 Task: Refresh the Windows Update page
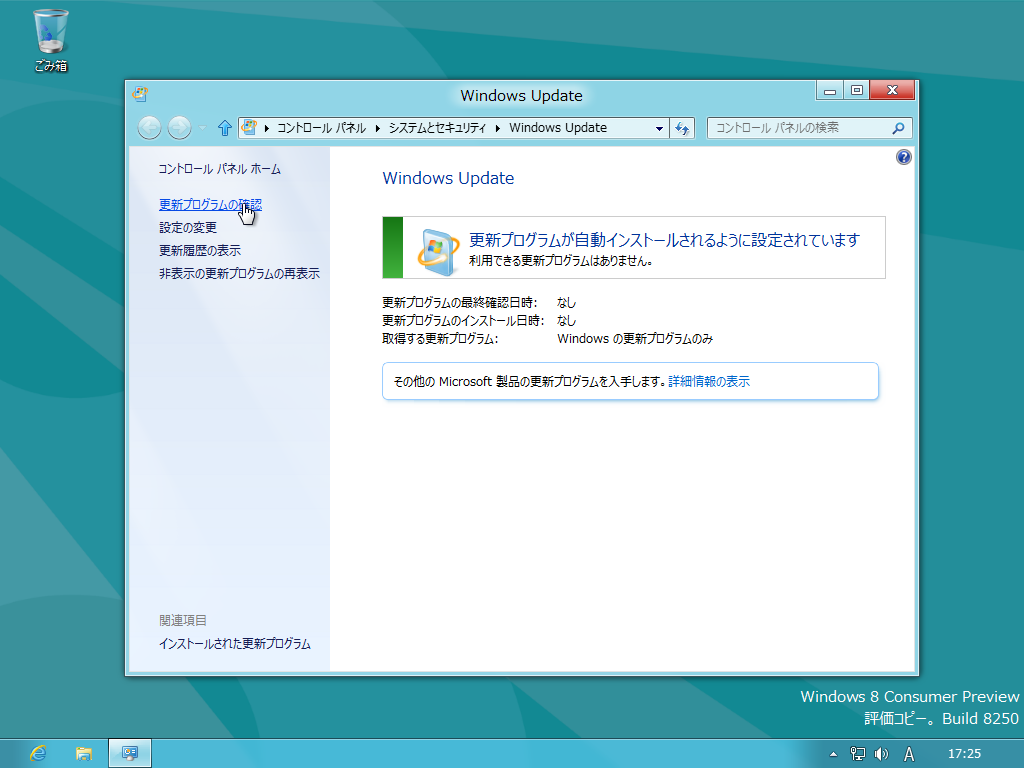(682, 129)
